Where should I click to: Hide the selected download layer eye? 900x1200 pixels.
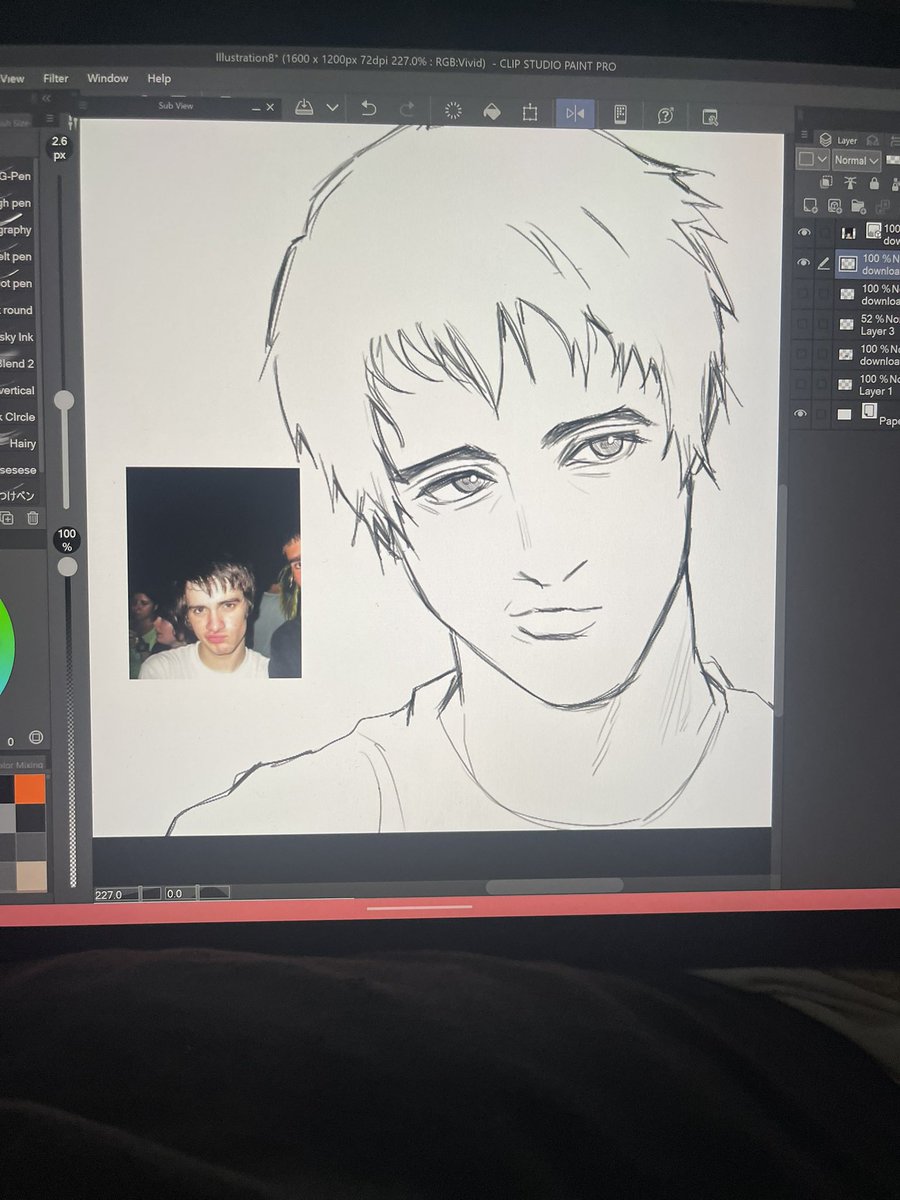tap(803, 262)
